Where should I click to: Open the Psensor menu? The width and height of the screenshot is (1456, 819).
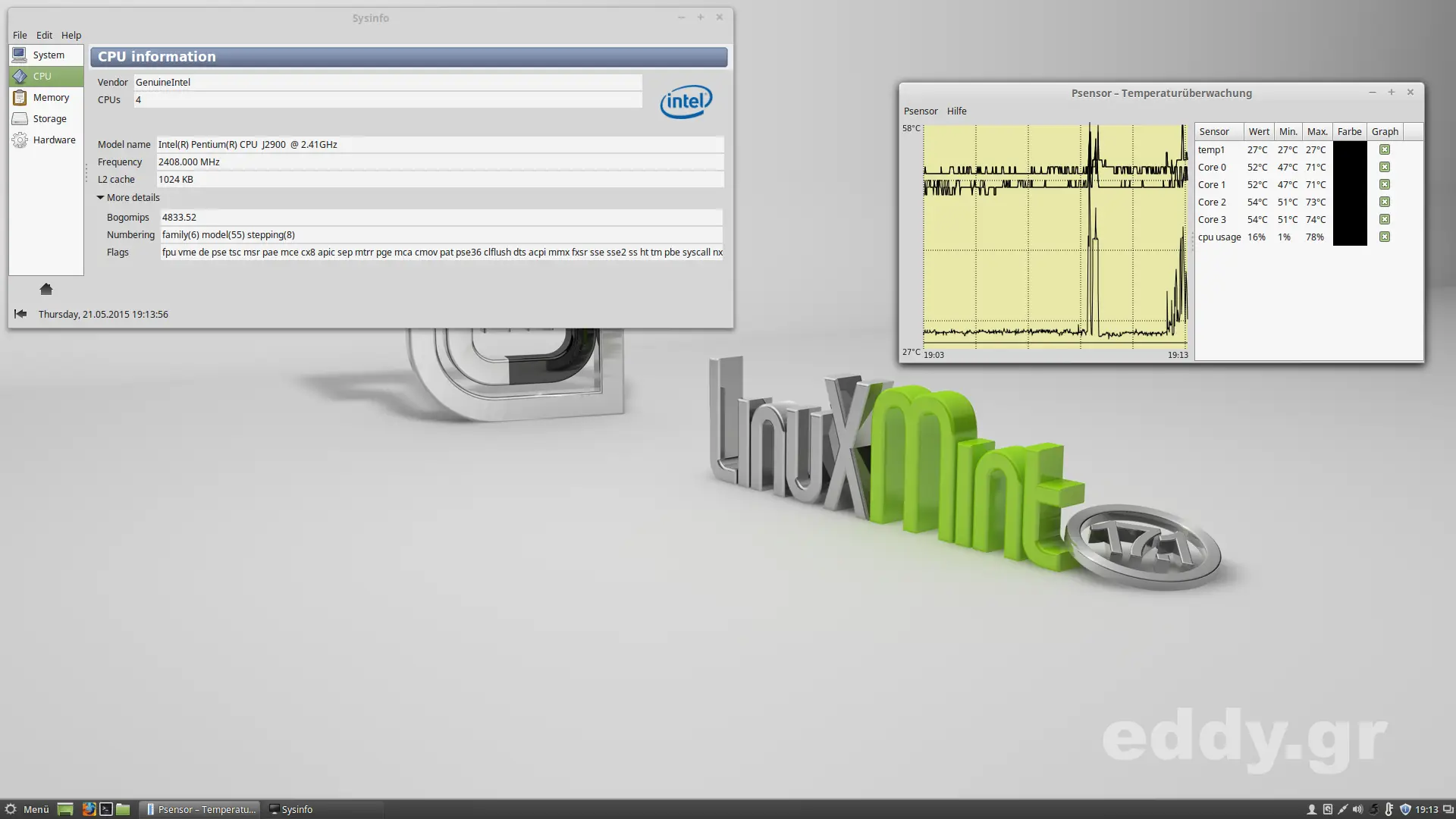click(921, 111)
